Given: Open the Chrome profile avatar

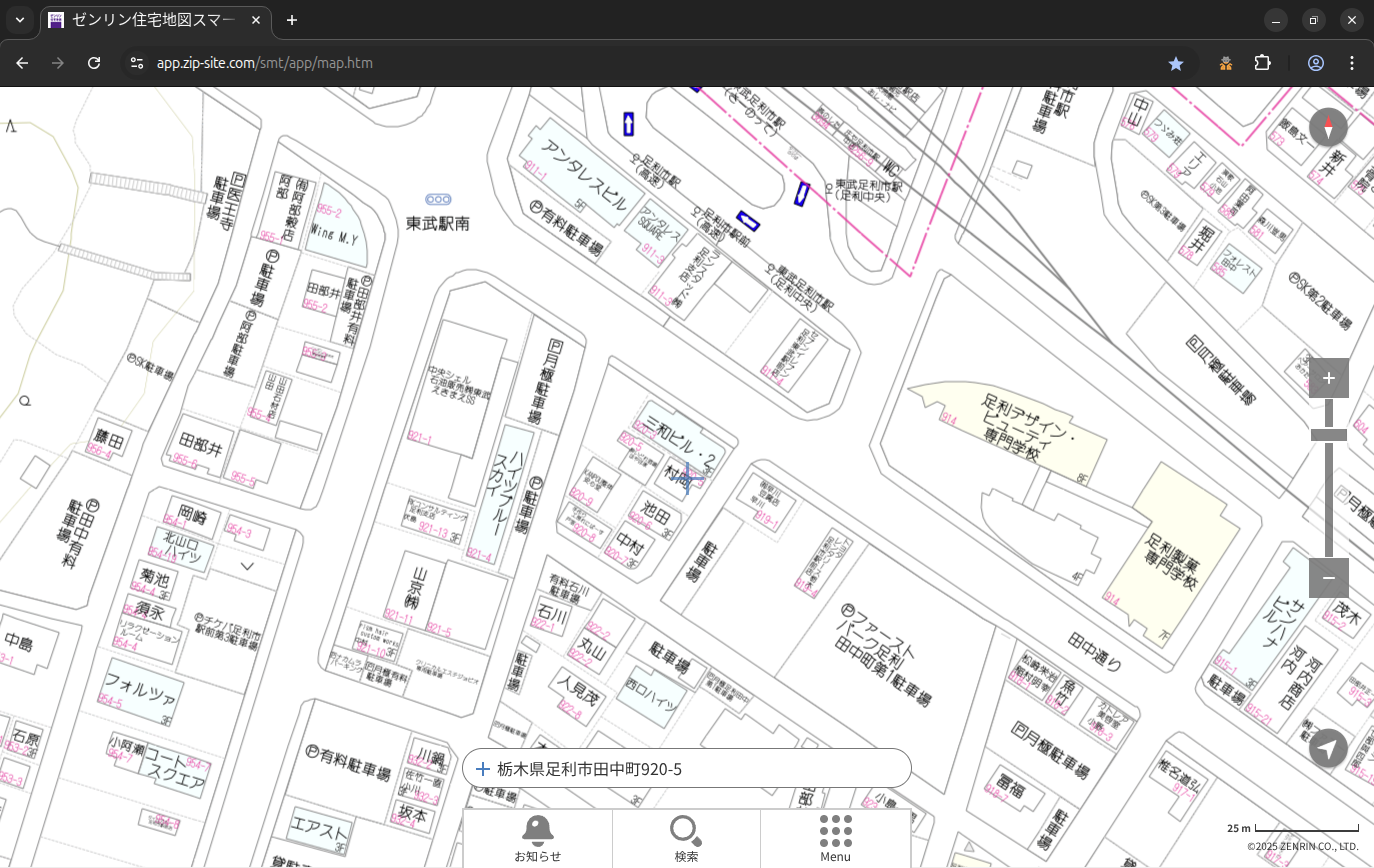Looking at the screenshot, I should tap(1316, 63).
